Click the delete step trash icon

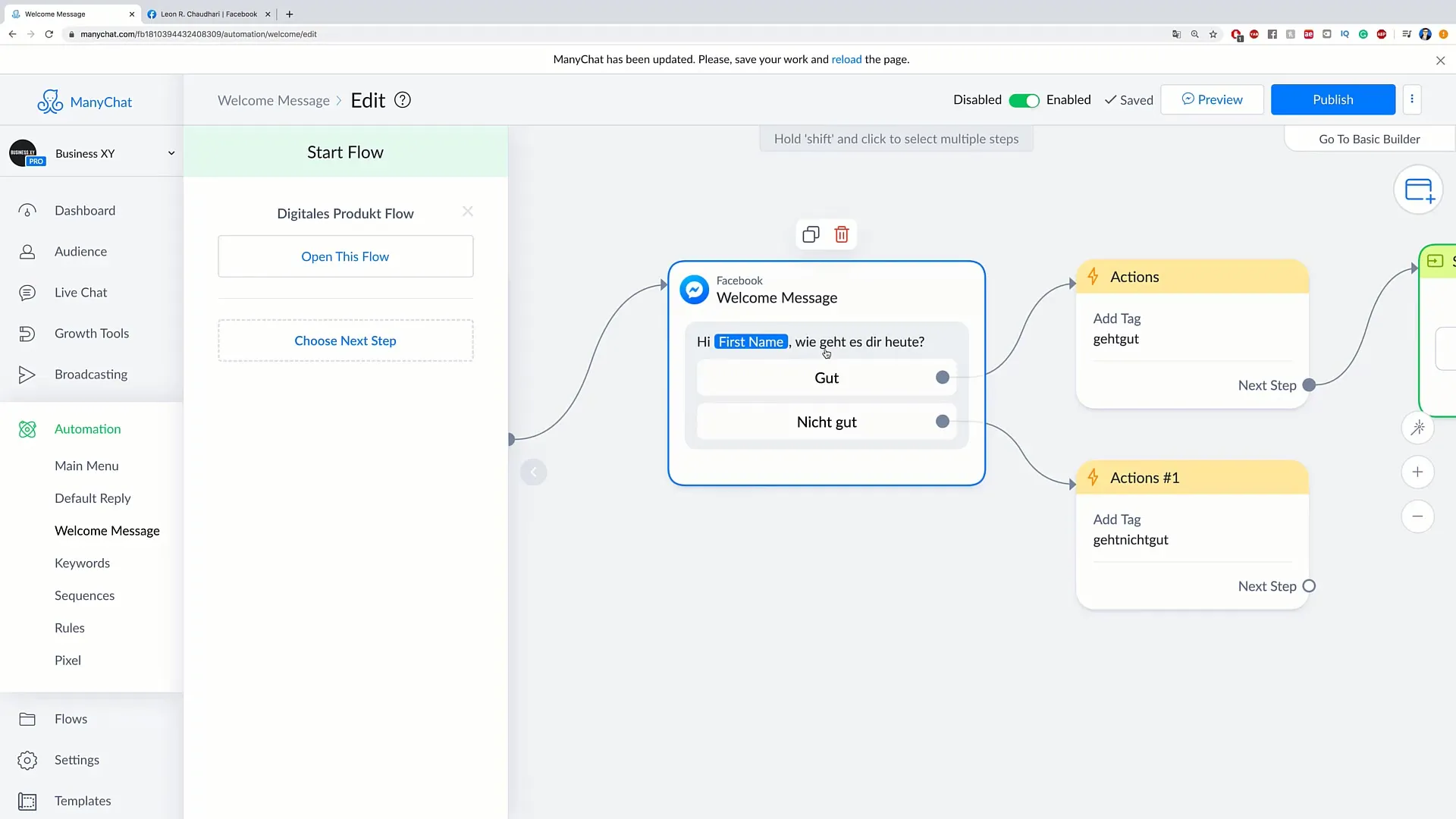point(841,234)
